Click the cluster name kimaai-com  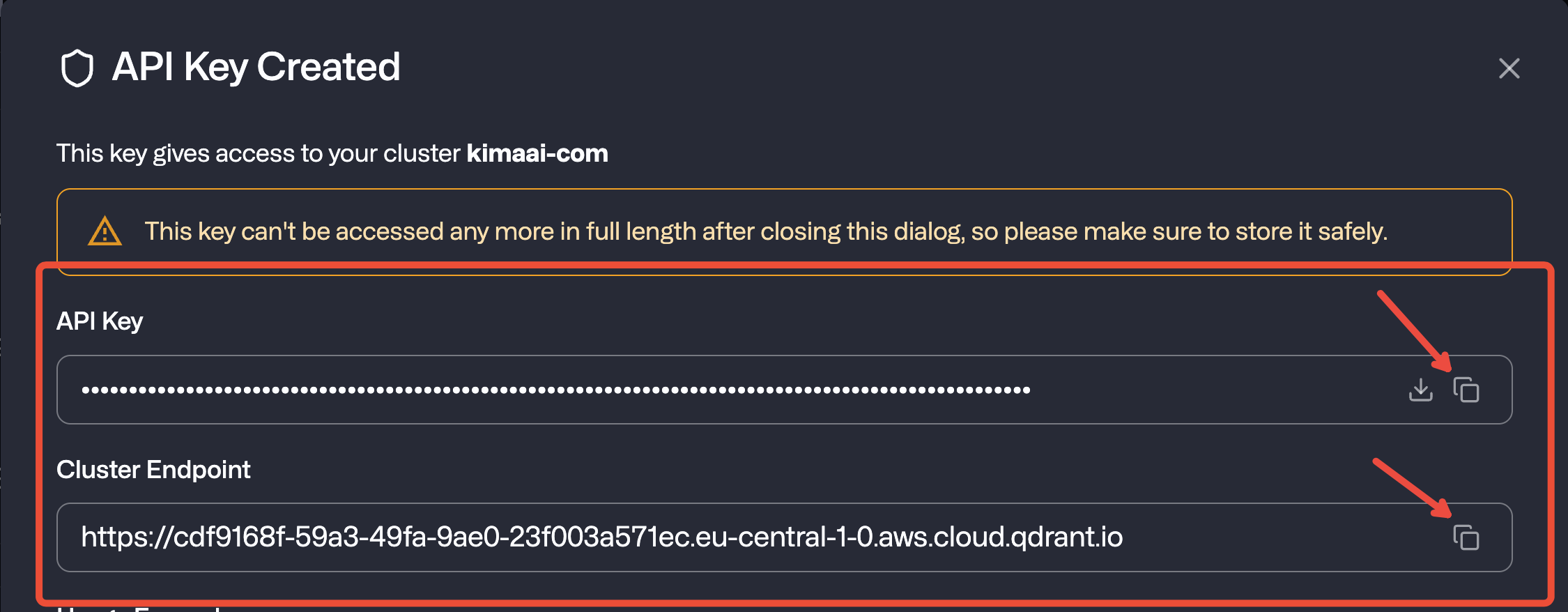coord(537,153)
